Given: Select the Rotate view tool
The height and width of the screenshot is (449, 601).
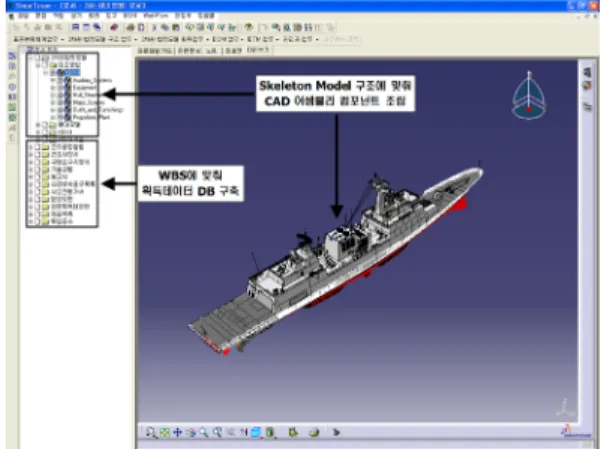Looking at the screenshot, I should click(x=191, y=433).
